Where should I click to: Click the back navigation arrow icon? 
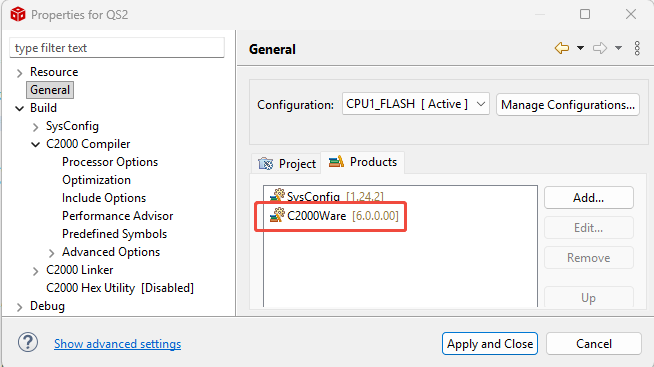(561, 48)
